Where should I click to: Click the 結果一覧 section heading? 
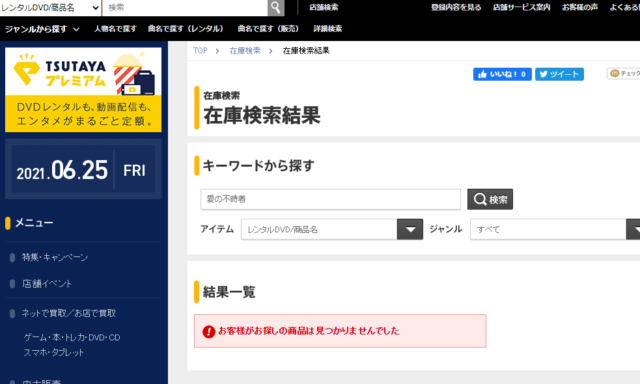[x=229, y=292]
